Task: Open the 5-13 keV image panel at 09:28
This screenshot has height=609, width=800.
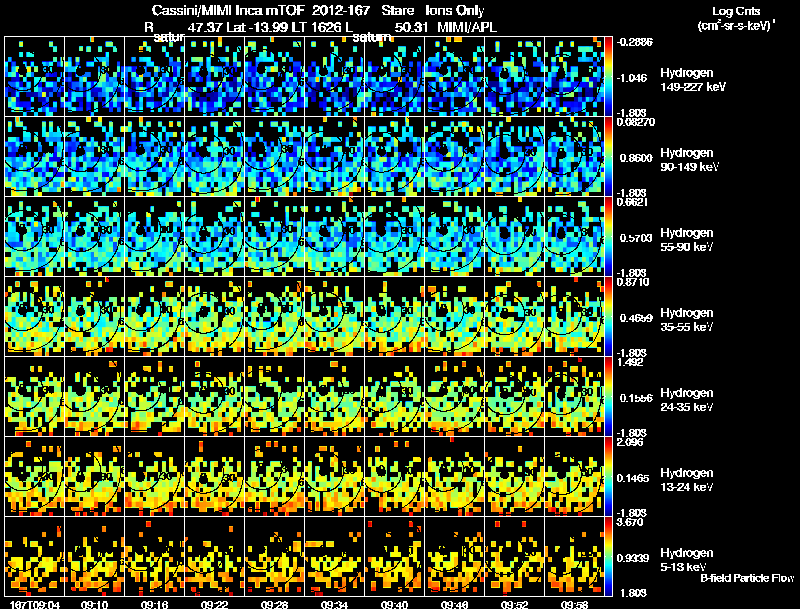Action: [274, 556]
